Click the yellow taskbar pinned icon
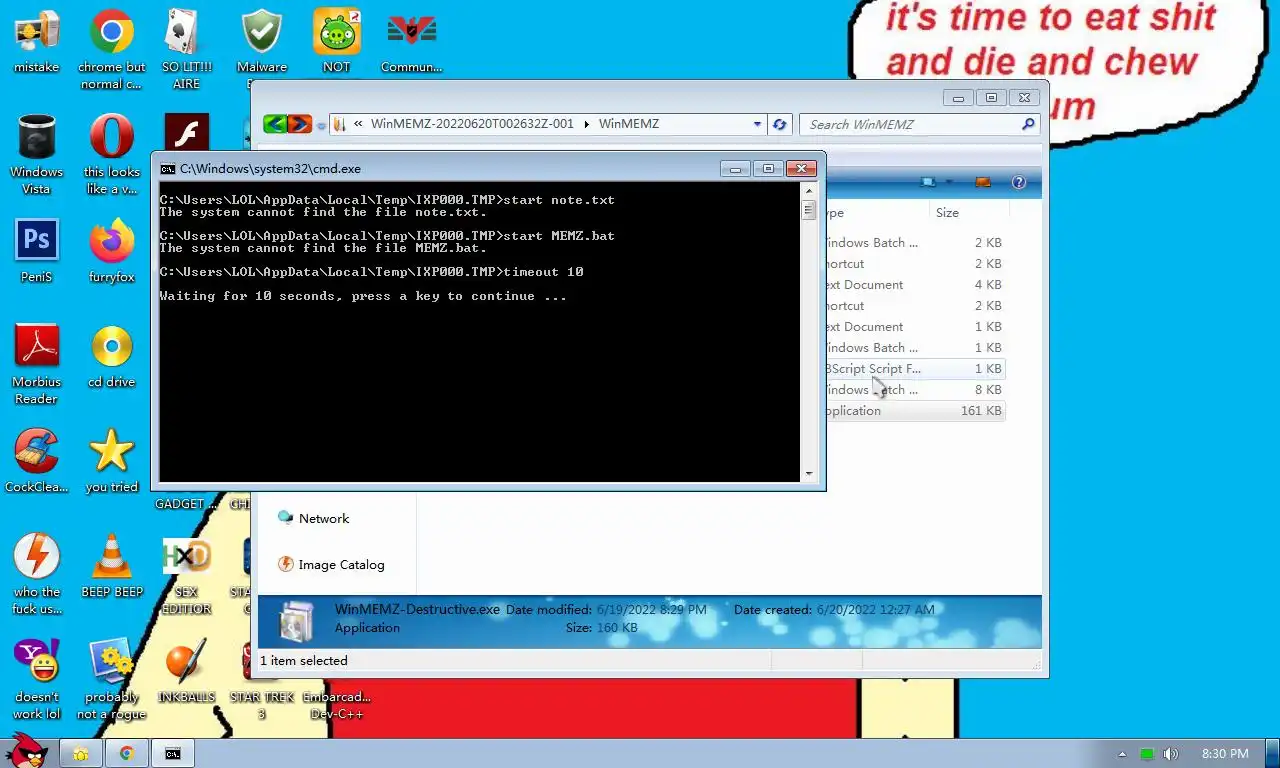 coord(81,754)
